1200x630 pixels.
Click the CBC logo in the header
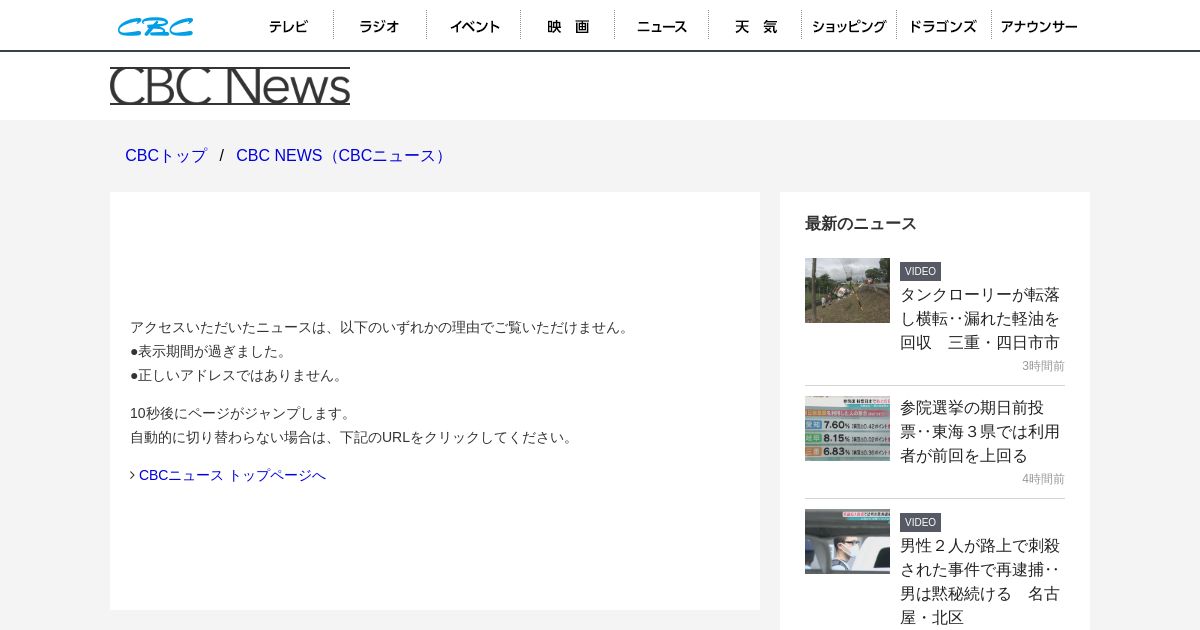(x=155, y=27)
